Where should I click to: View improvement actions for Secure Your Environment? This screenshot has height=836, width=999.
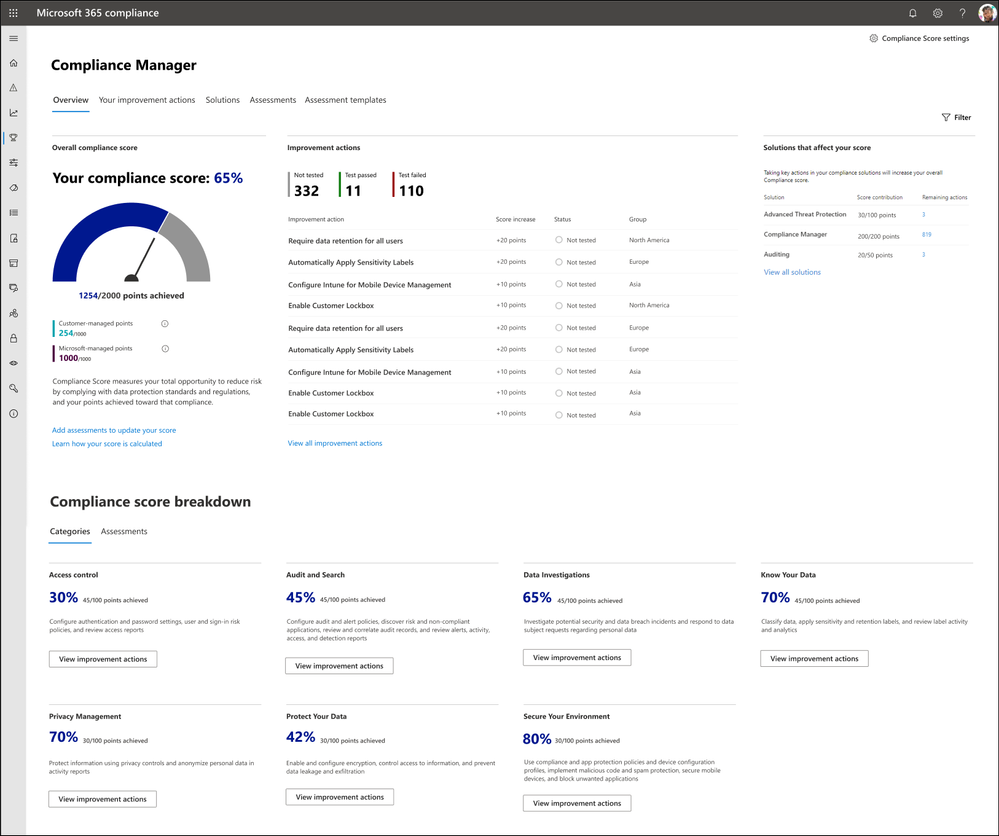[x=577, y=803]
